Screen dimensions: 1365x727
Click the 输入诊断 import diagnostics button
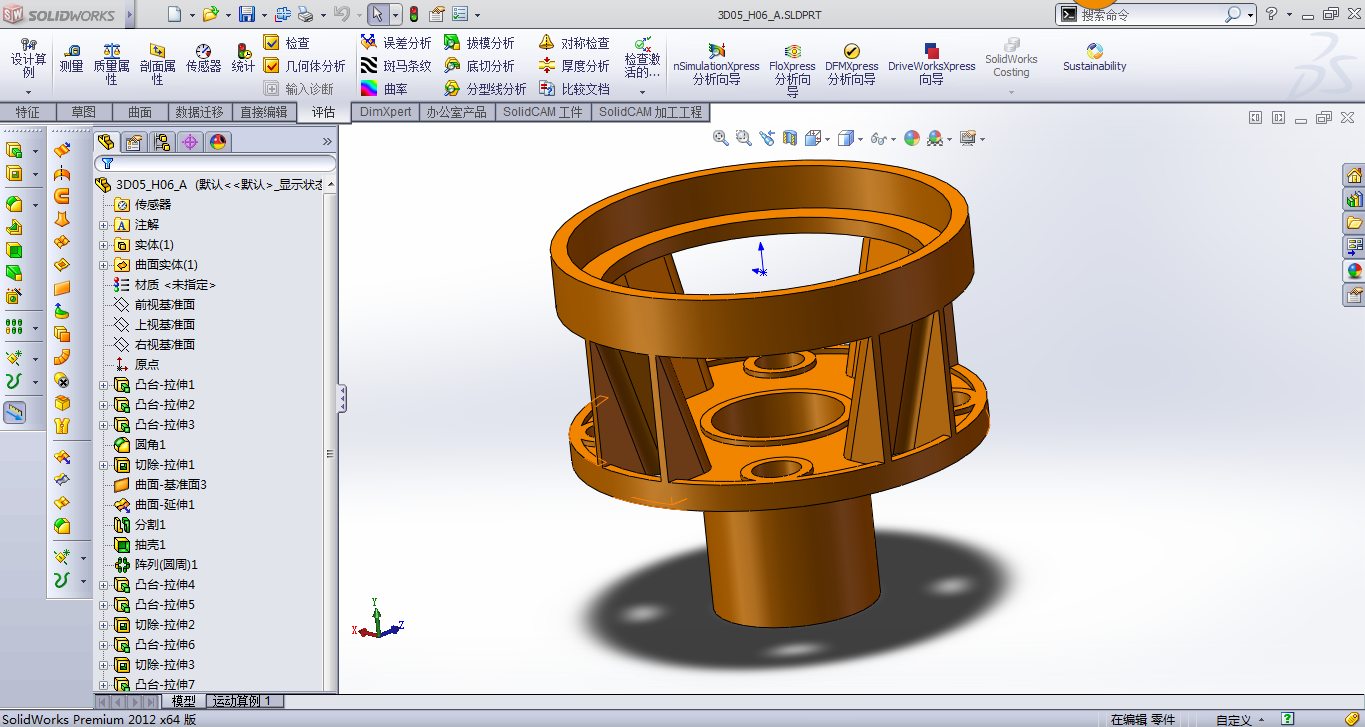[x=298, y=89]
